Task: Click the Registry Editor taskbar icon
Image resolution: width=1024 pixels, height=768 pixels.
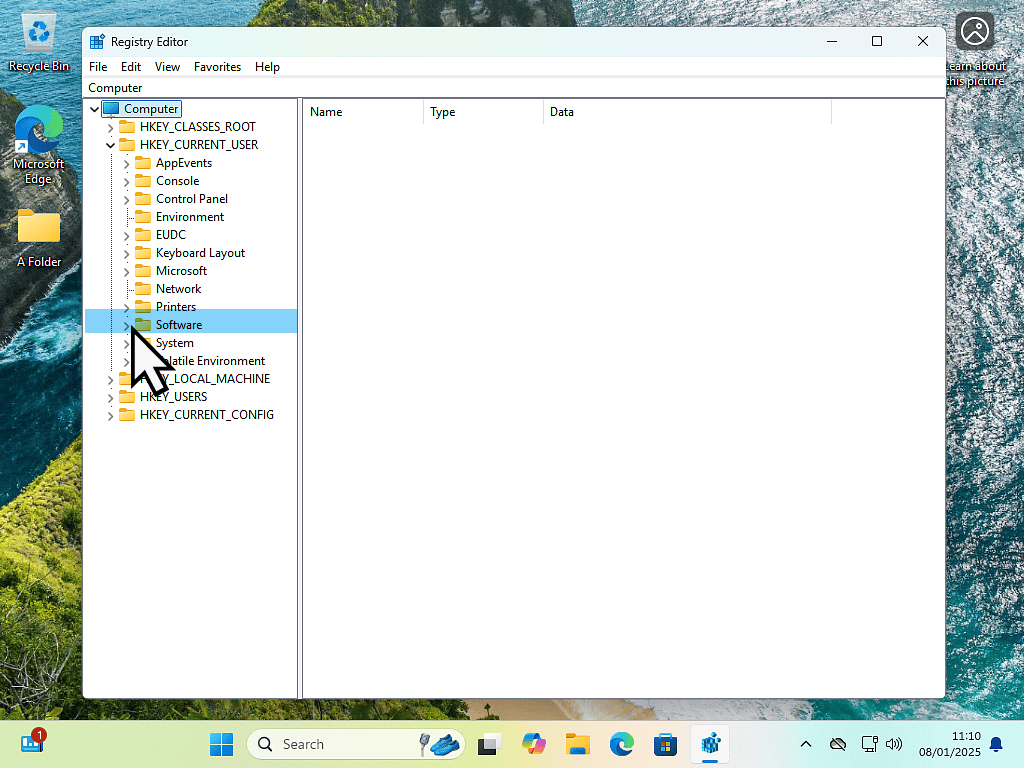Action: 711,744
